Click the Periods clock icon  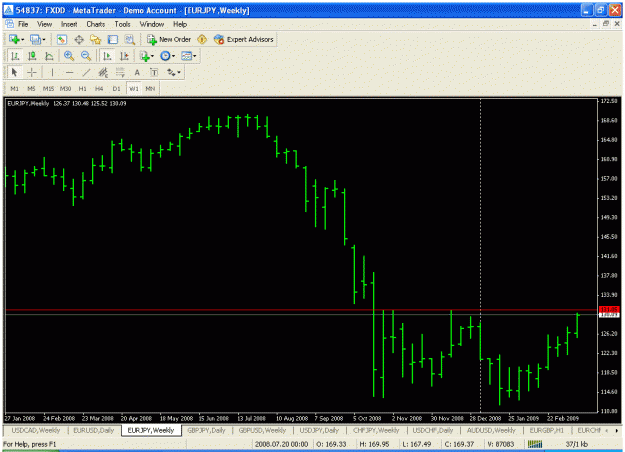(165, 56)
